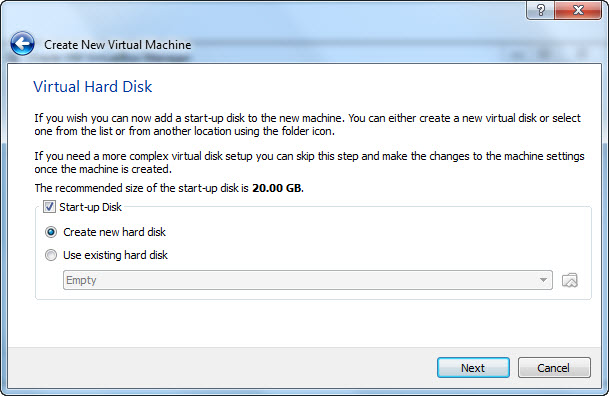This screenshot has height=396, width=609.
Task: Click the Virtual Hard Disk heading
Action: click(x=93, y=87)
